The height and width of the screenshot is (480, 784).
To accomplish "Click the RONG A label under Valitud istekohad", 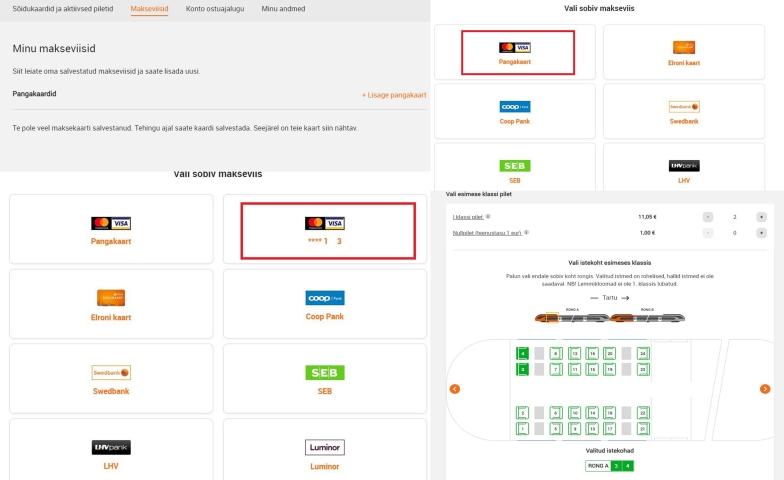I will coord(598,466).
